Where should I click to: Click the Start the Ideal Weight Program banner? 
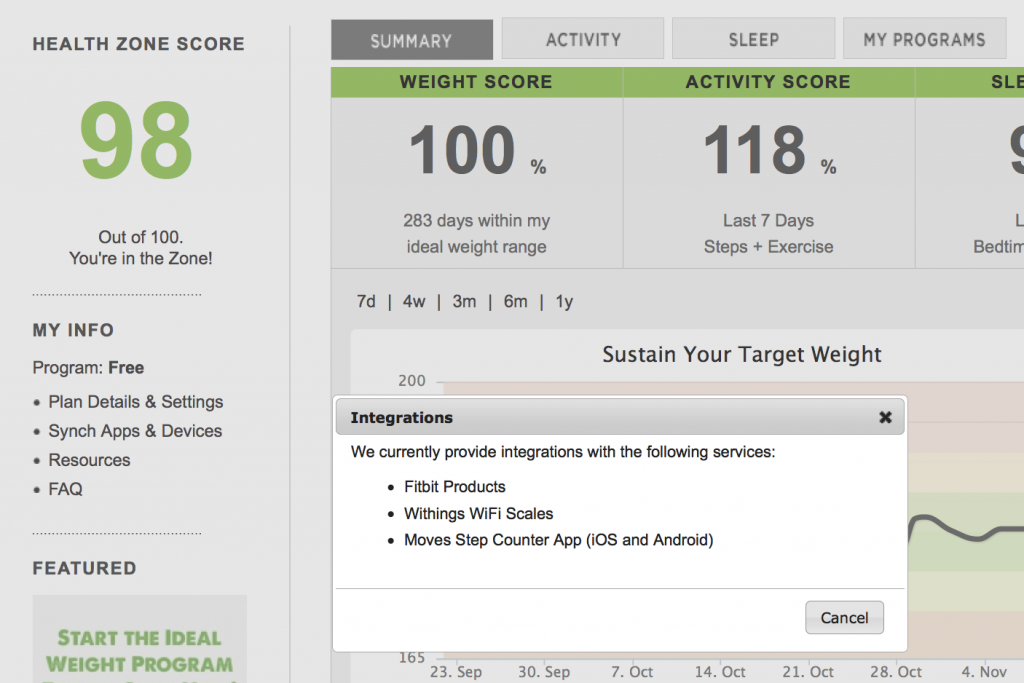pos(139,650)
